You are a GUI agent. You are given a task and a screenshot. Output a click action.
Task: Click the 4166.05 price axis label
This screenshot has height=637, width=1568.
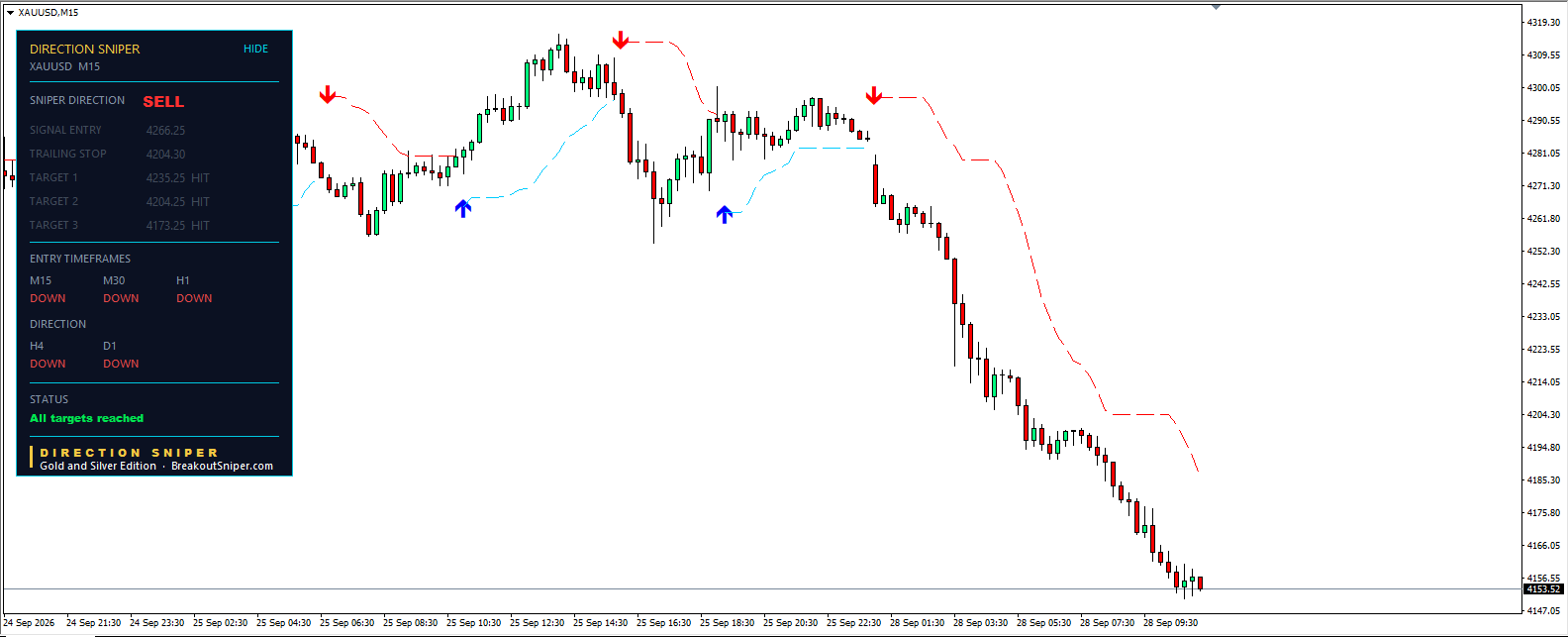coord(1543,545)
